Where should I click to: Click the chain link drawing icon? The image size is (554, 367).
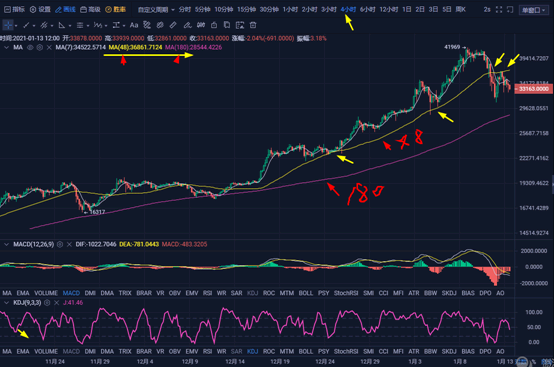(x=160, y=25)
